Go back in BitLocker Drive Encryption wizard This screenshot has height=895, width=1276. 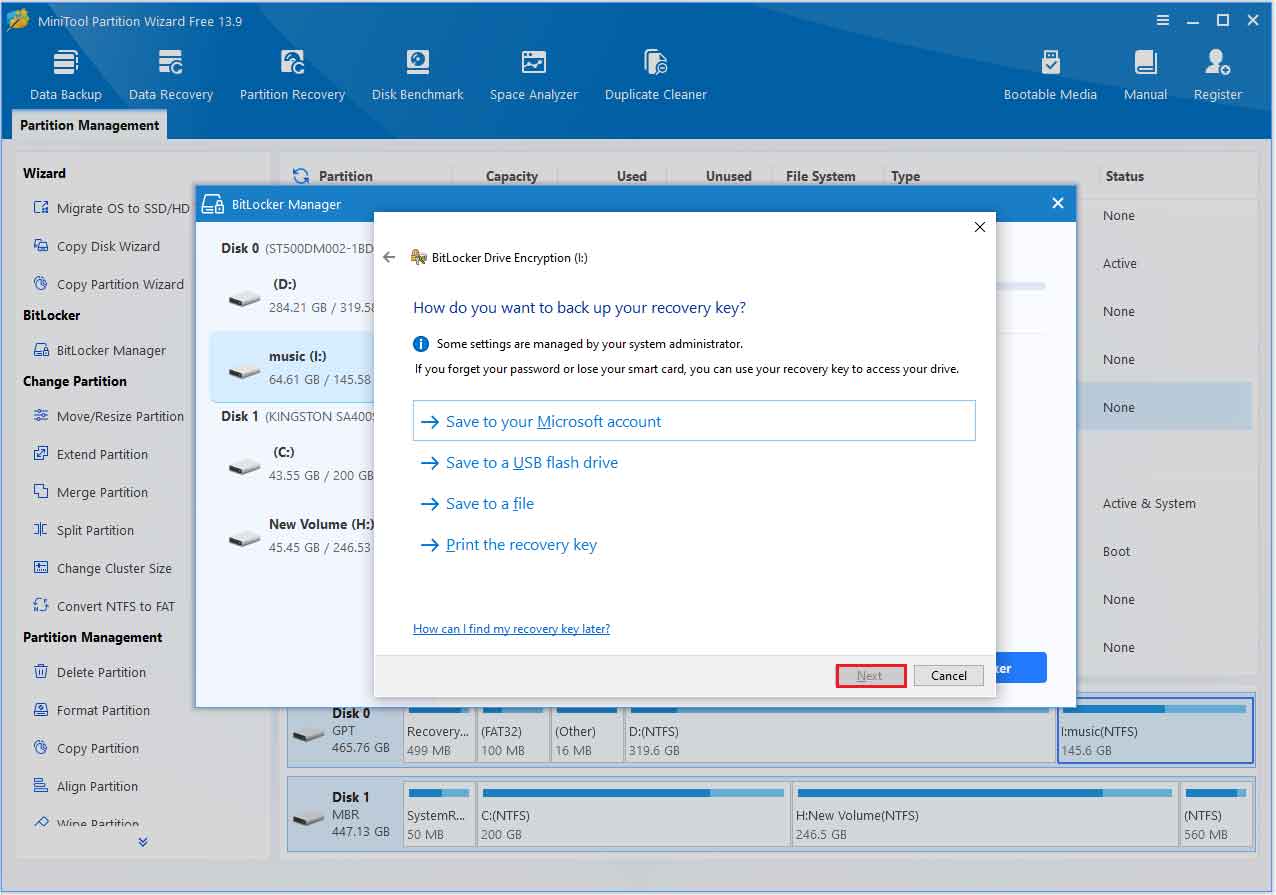[390, 257]
